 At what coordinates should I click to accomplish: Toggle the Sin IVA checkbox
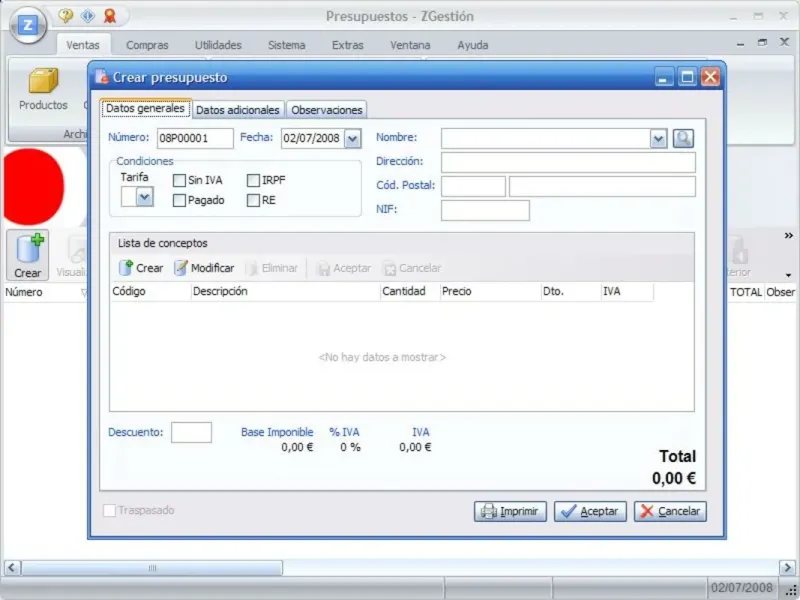click(179, 180)
